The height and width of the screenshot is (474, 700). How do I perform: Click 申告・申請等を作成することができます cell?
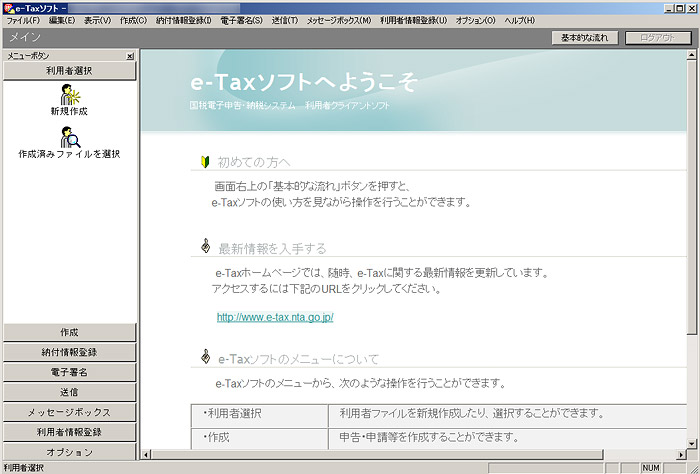pyautogui.click(x=507, y=438)
